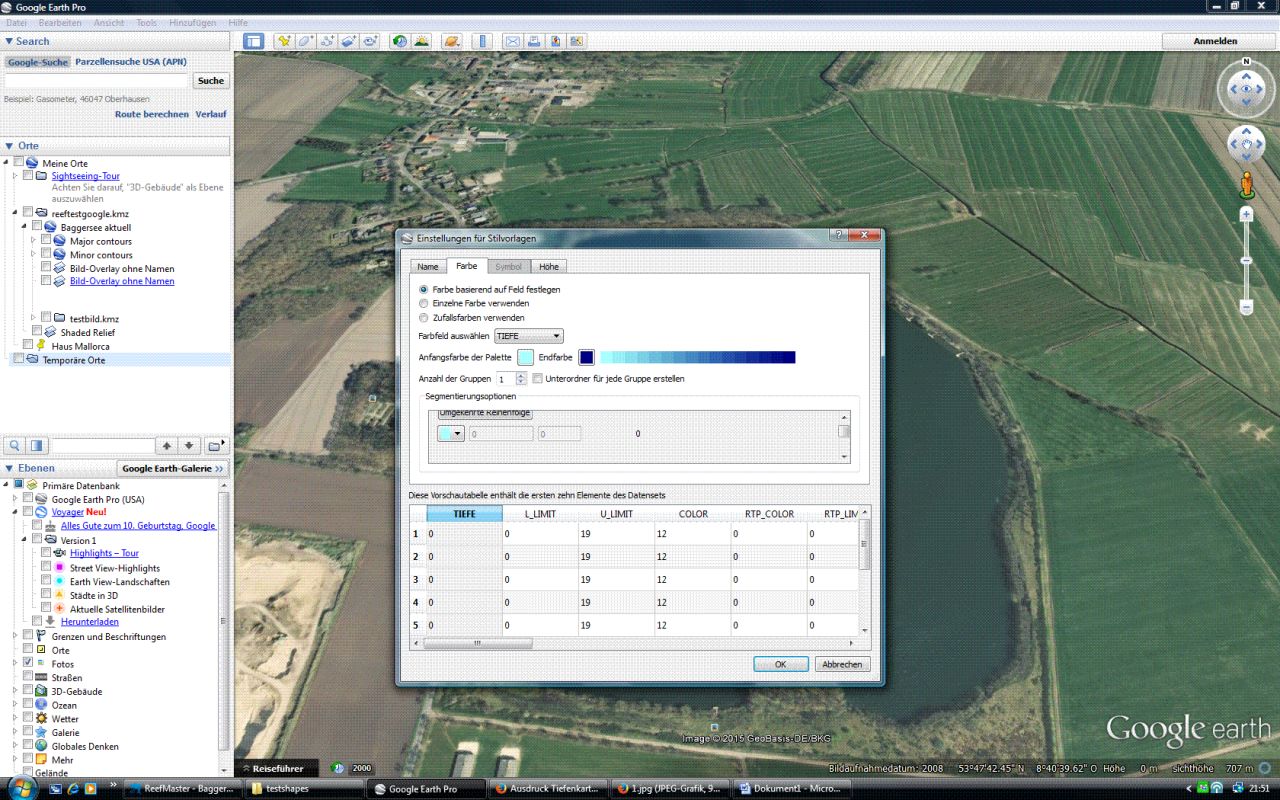The image size is (1280, 800).
Task: Switch to the Höhe tab
Action: coord(549,266)
